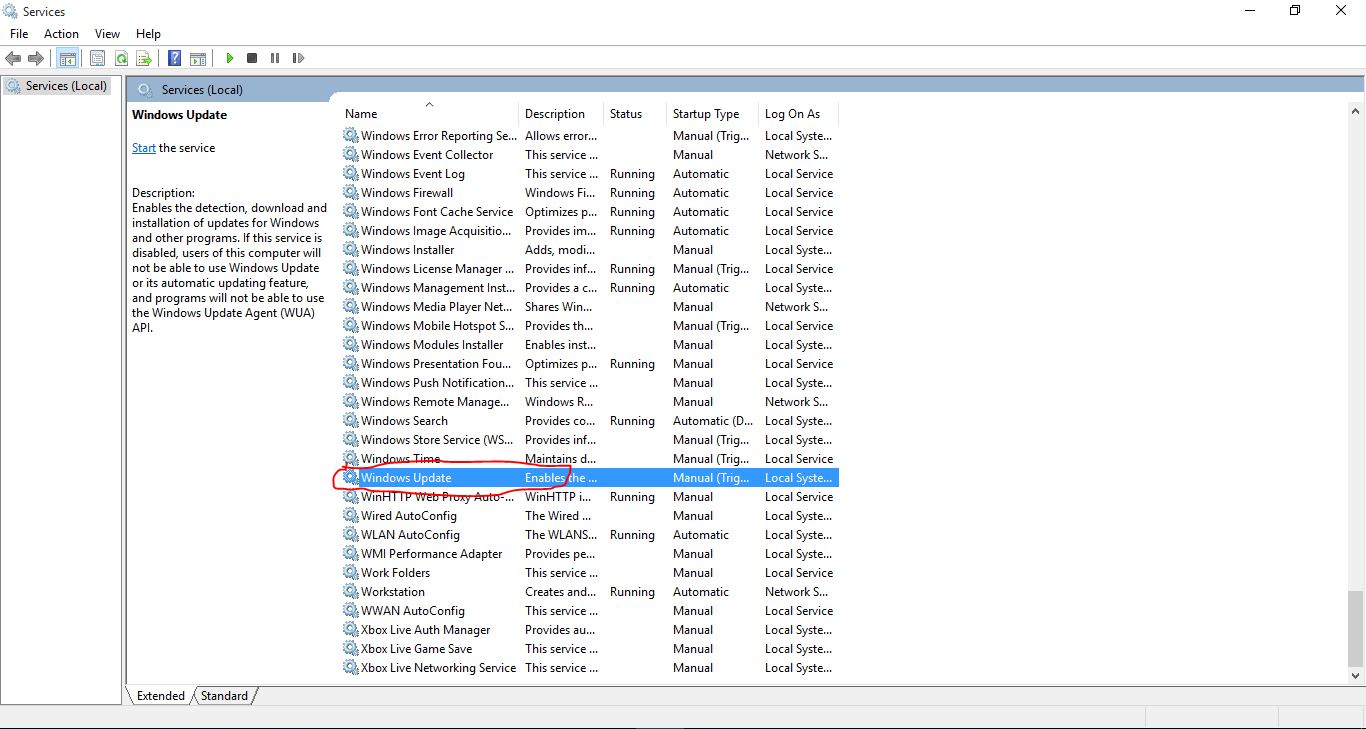This screenshot has height=729, width=1366.
Task: Select the WMI Performance Adapter service
Action: point(590,554)
